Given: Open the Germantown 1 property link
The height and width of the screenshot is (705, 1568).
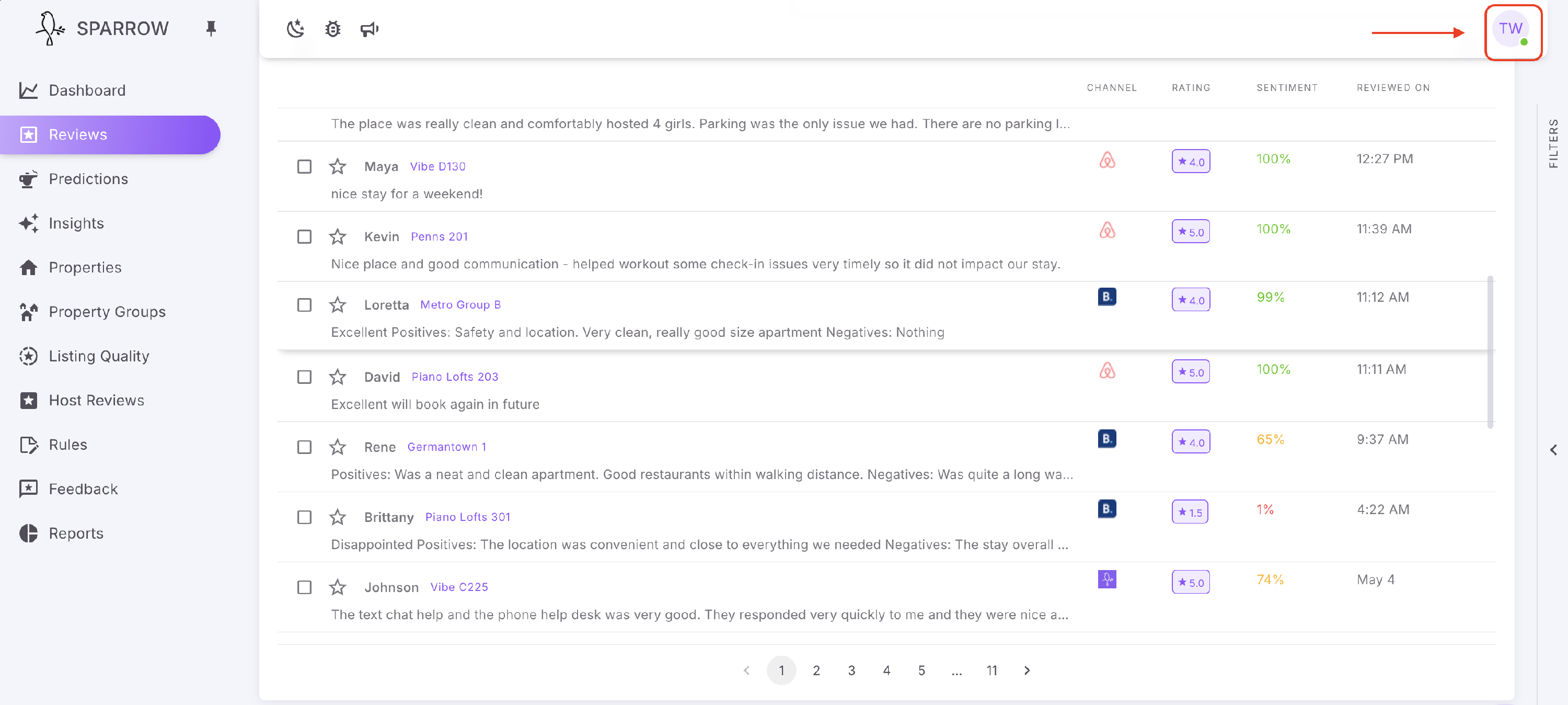Looking at the screenshot, I should pos(447,447).
